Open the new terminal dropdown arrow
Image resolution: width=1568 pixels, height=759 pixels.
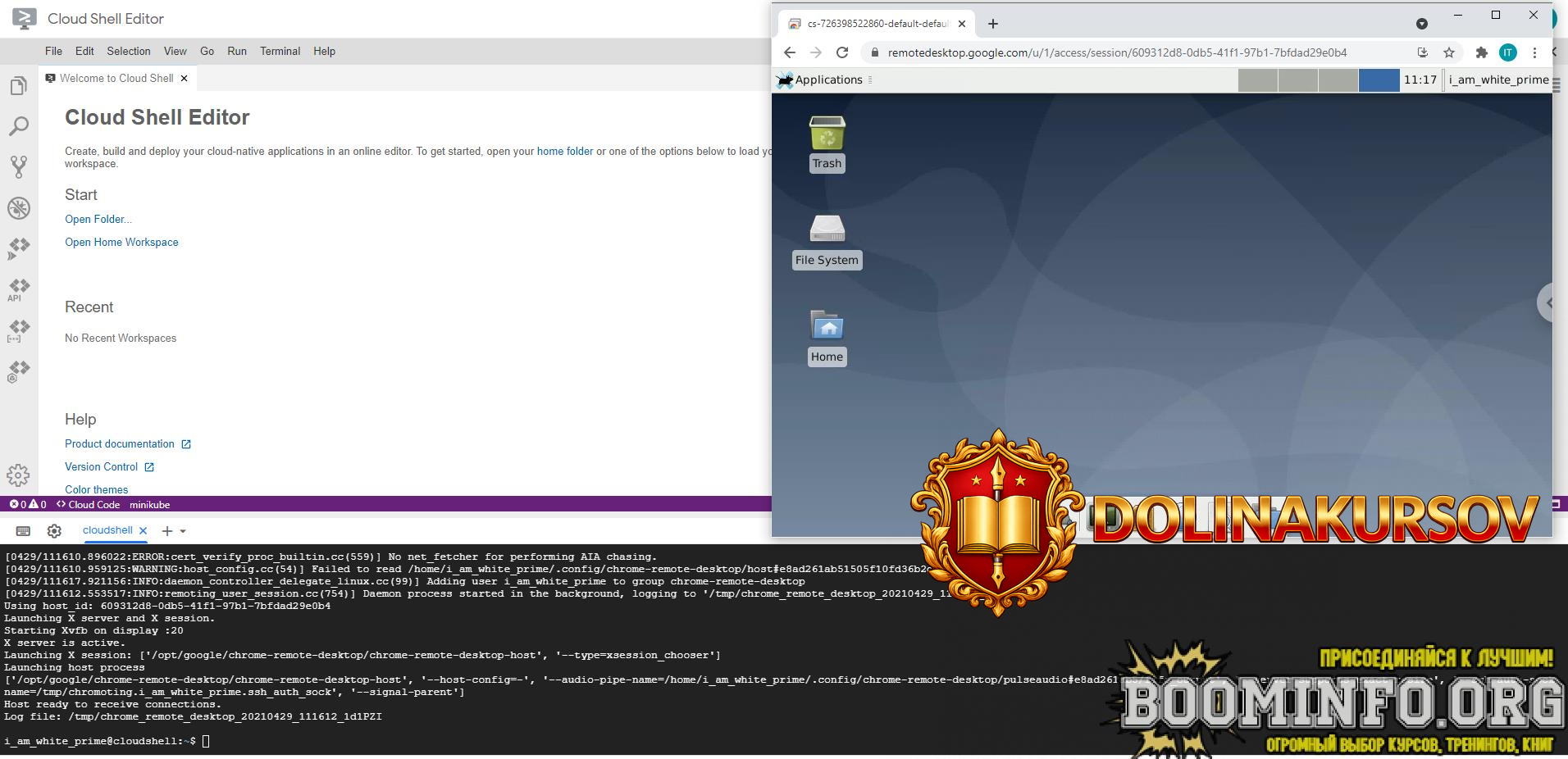click(184, 531)
